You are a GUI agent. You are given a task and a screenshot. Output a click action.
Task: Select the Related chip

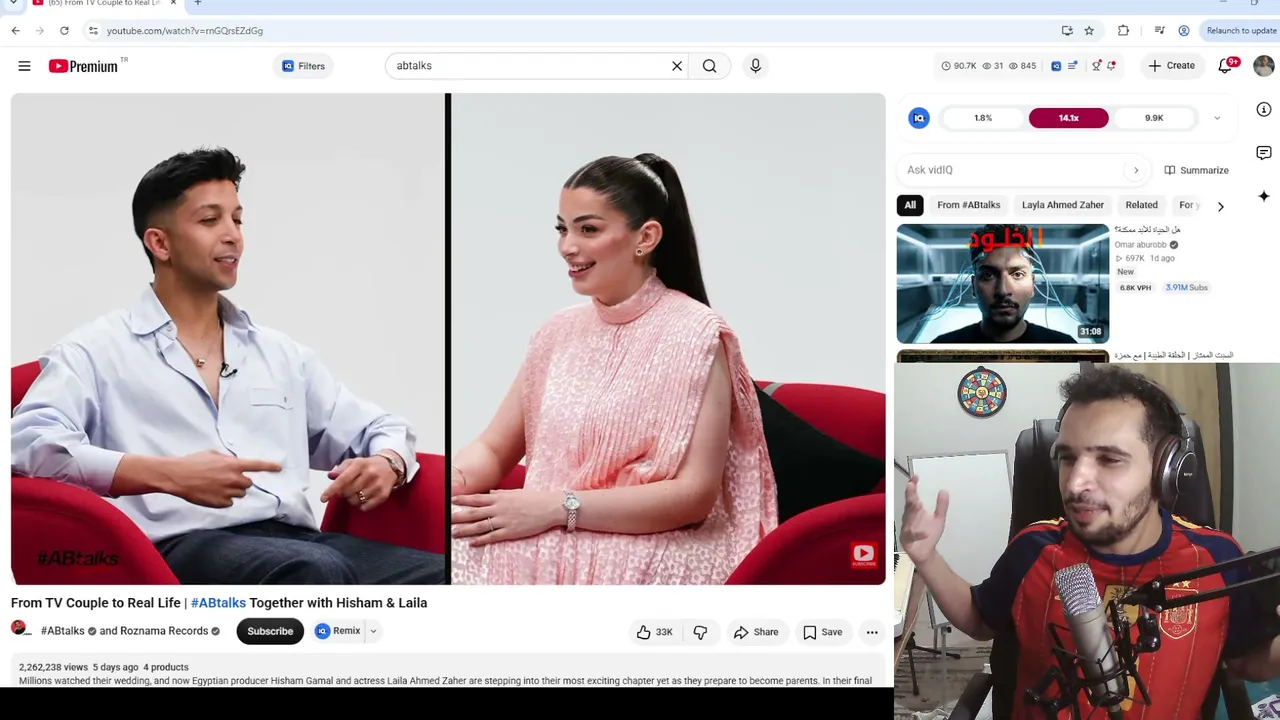1141,205
